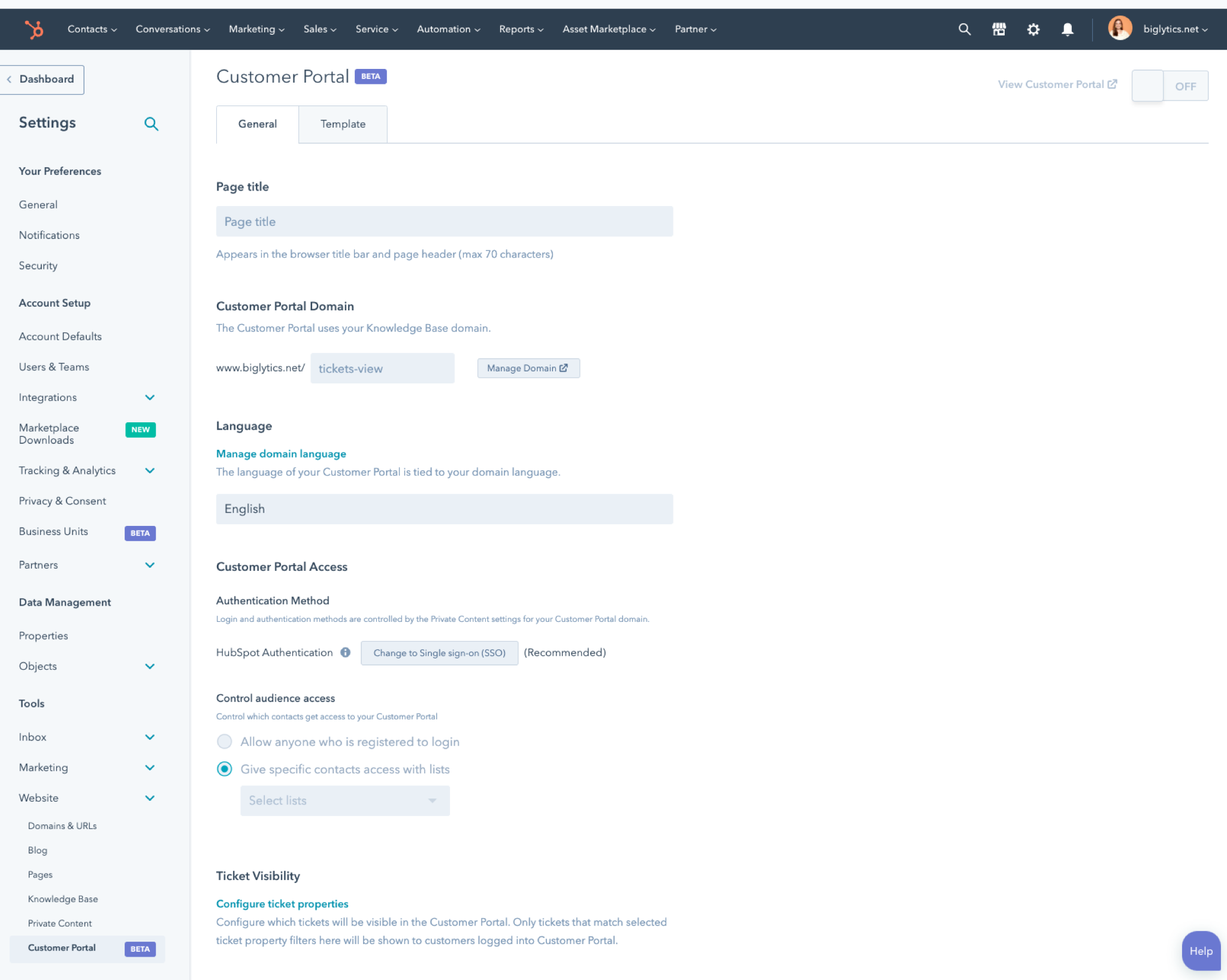Open the Select lists dropdown

point(344,800)
